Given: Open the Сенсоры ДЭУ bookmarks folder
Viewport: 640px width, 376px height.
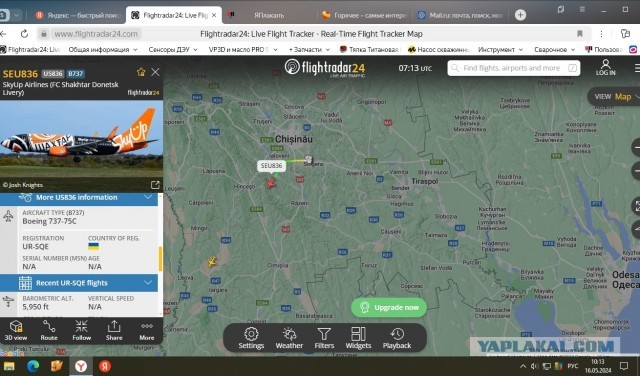Looking at the screenshot, I should point(173,49).
